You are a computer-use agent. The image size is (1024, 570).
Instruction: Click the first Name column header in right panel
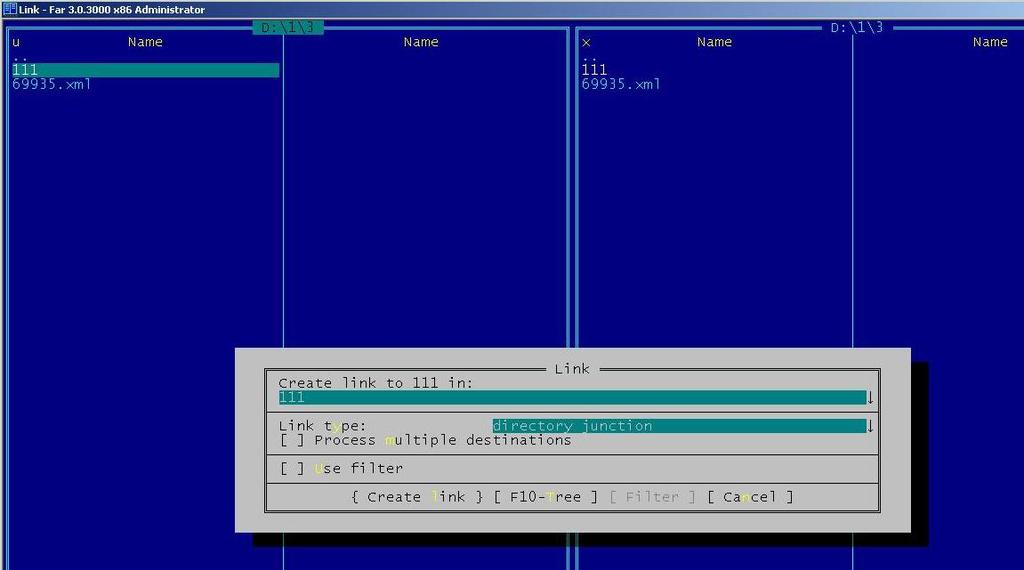(714, 42)
